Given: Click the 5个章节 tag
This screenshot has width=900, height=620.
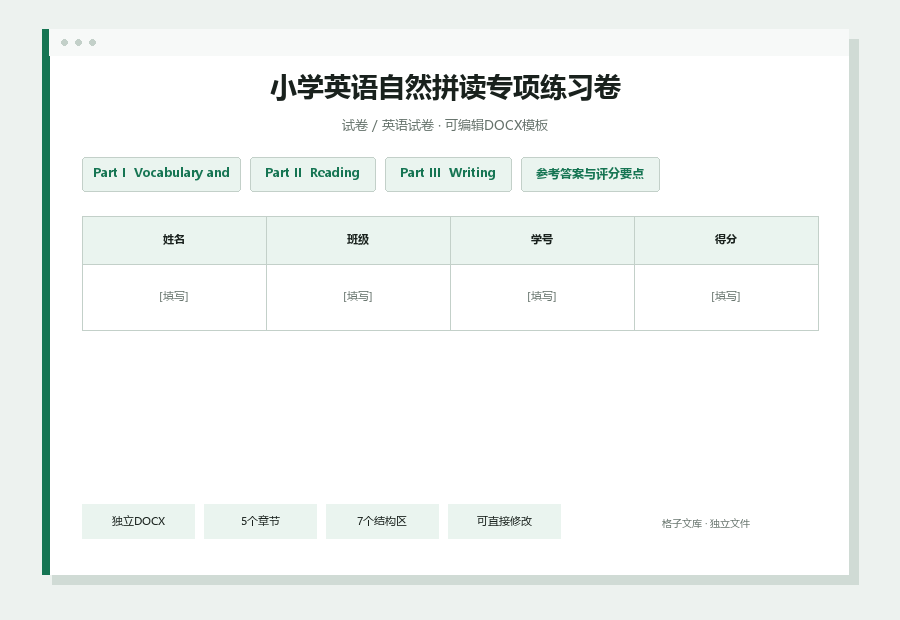Looking at the screenshot, I should pyautogui.click(x=260, y=521).
